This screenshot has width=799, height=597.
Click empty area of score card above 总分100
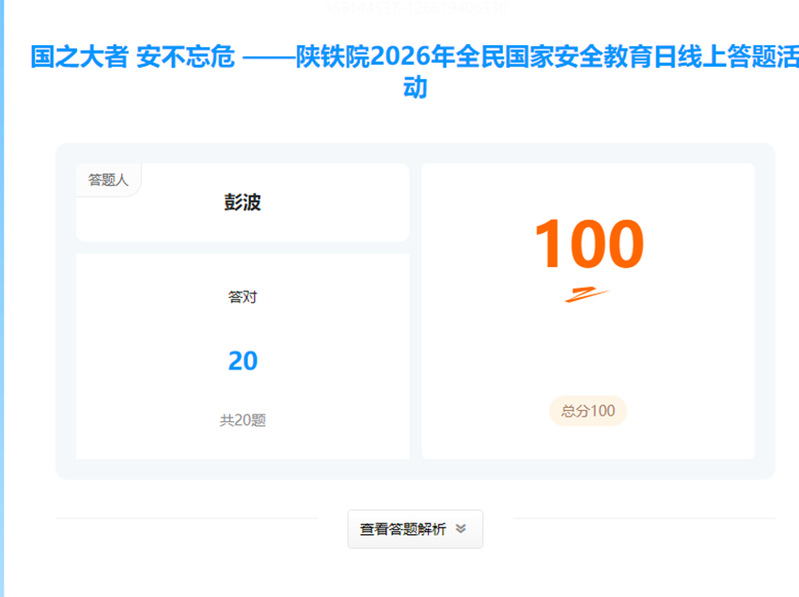coord(588,350)
